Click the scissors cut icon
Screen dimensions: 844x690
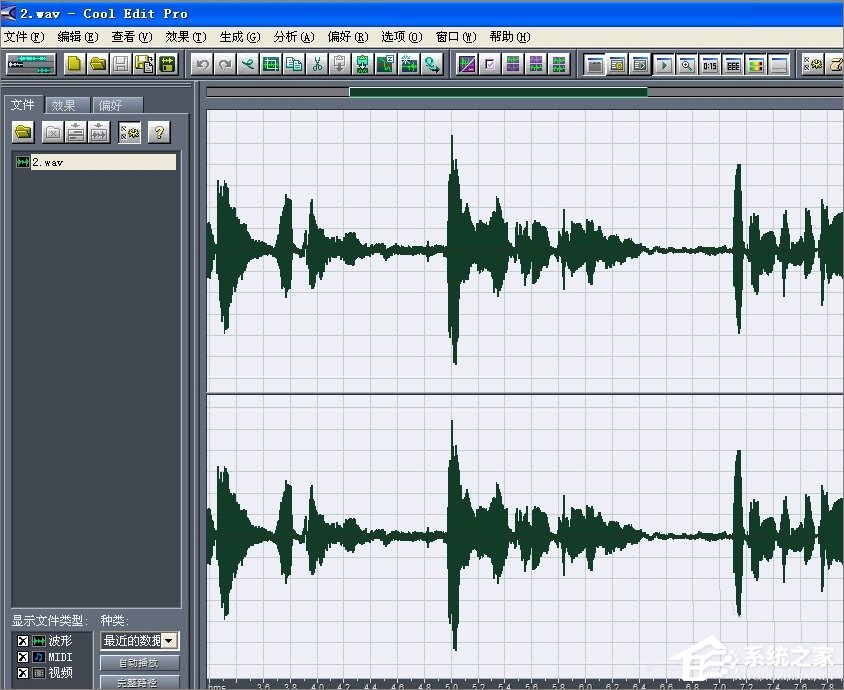[317, 65]
